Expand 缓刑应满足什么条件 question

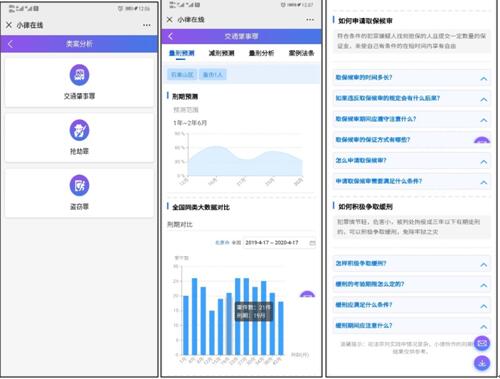(x=411, y=305)
